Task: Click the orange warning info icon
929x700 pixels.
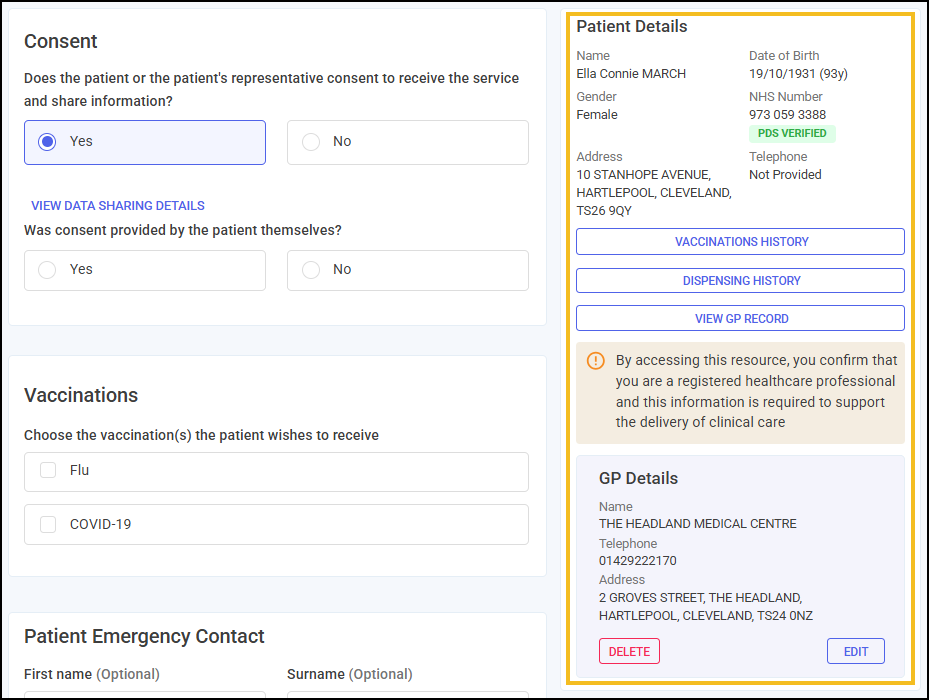Action: coord(596,361)
